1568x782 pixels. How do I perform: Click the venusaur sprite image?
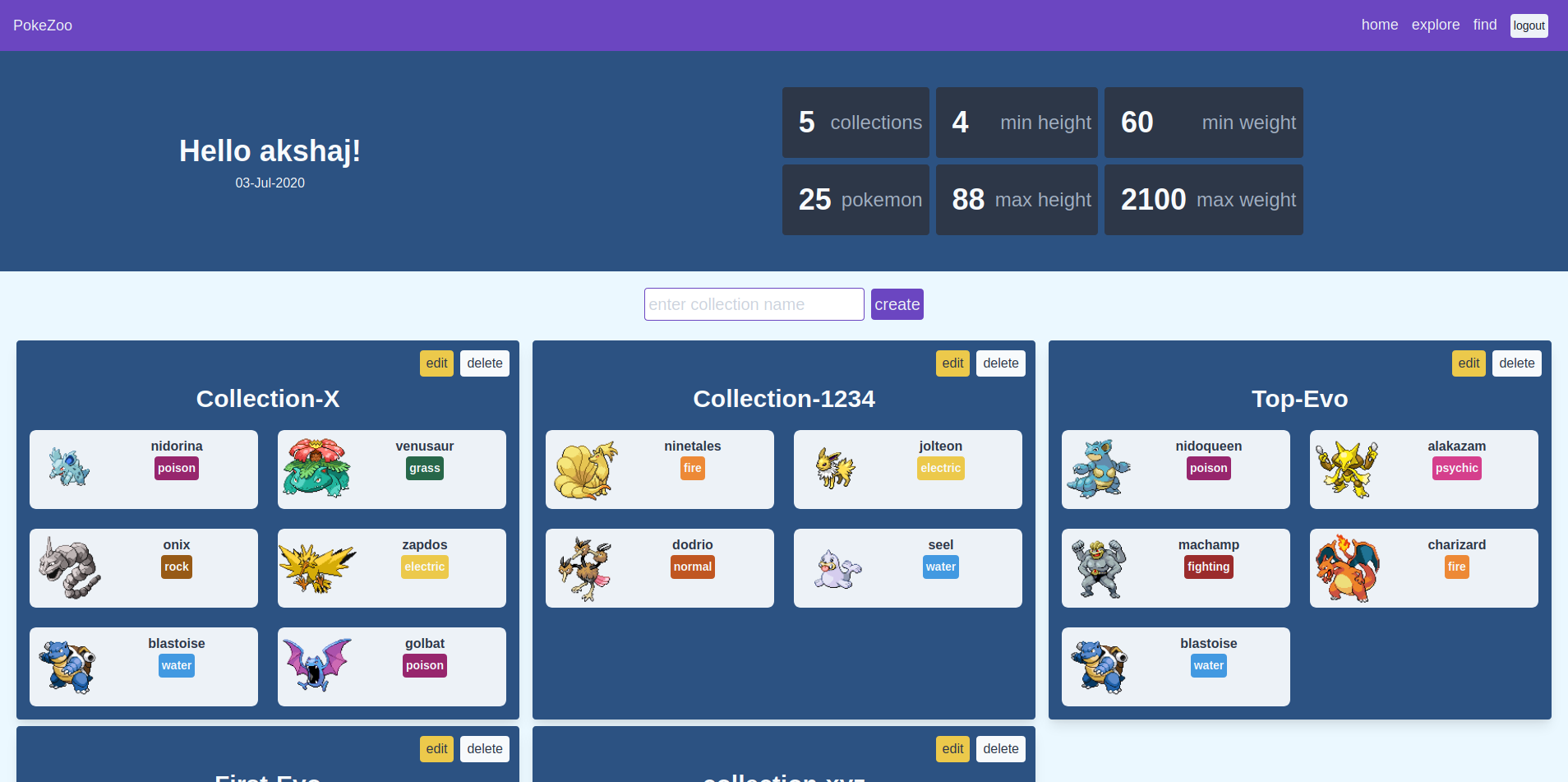click(317, 469)
